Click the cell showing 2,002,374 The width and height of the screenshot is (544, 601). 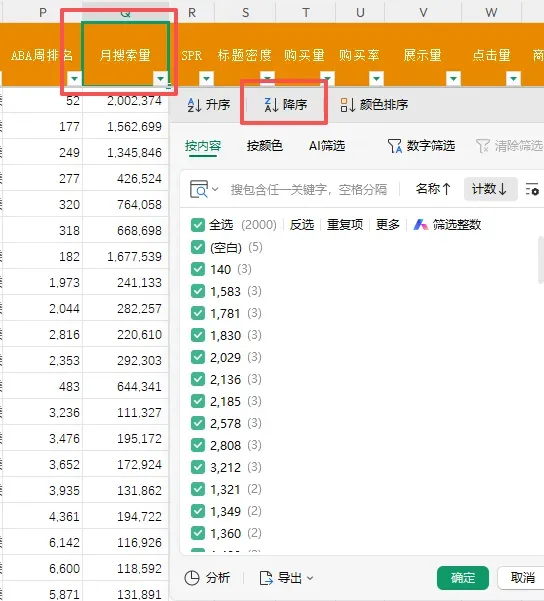coord(125,100)
